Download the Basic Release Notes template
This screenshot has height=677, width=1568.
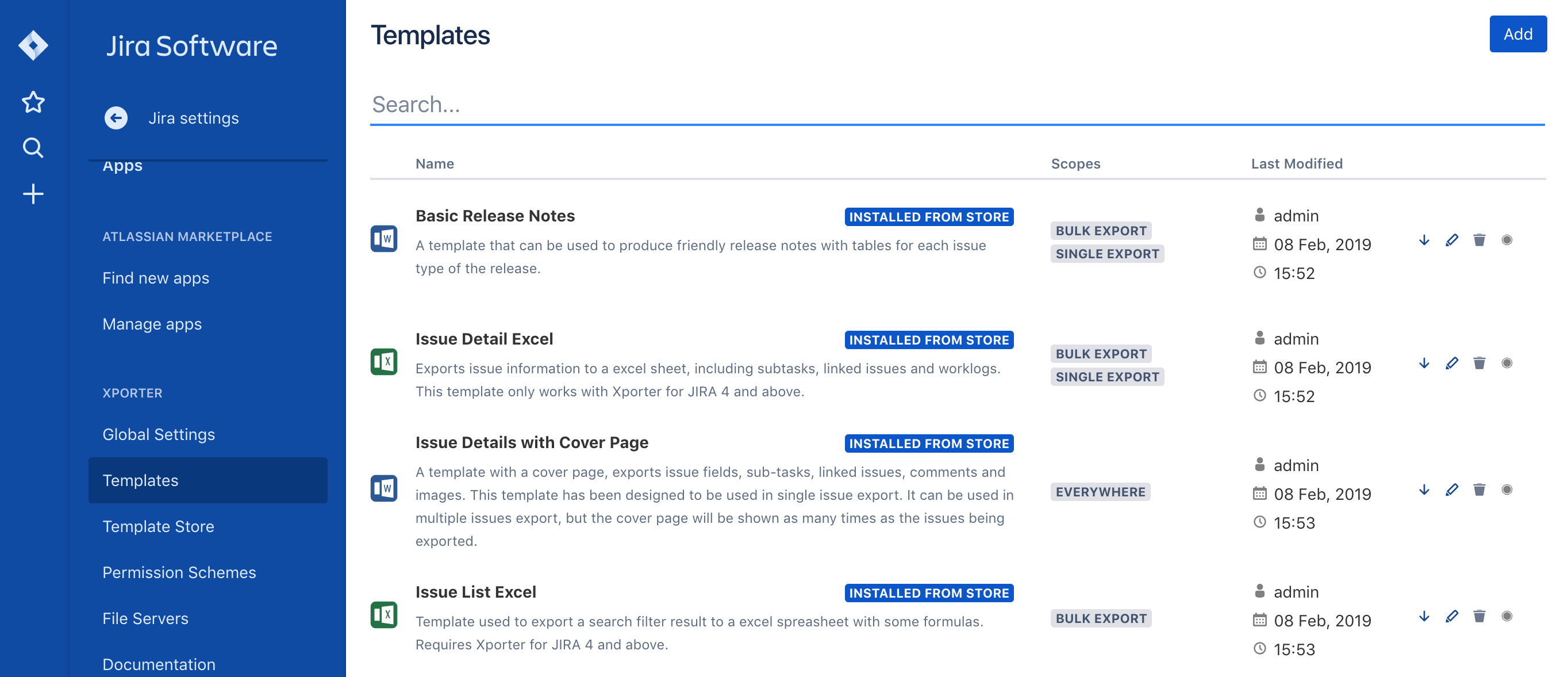coord(1424,240)
